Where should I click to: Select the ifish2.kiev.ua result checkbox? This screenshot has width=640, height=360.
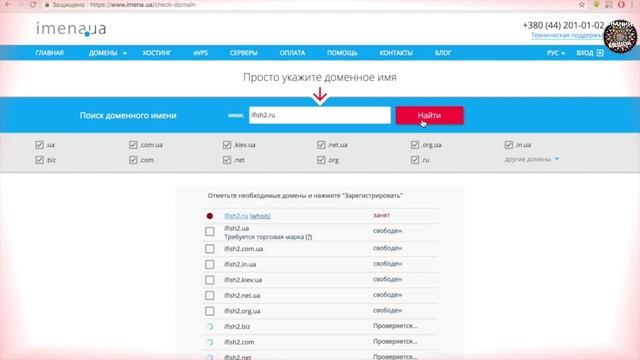tap(210, 280)
